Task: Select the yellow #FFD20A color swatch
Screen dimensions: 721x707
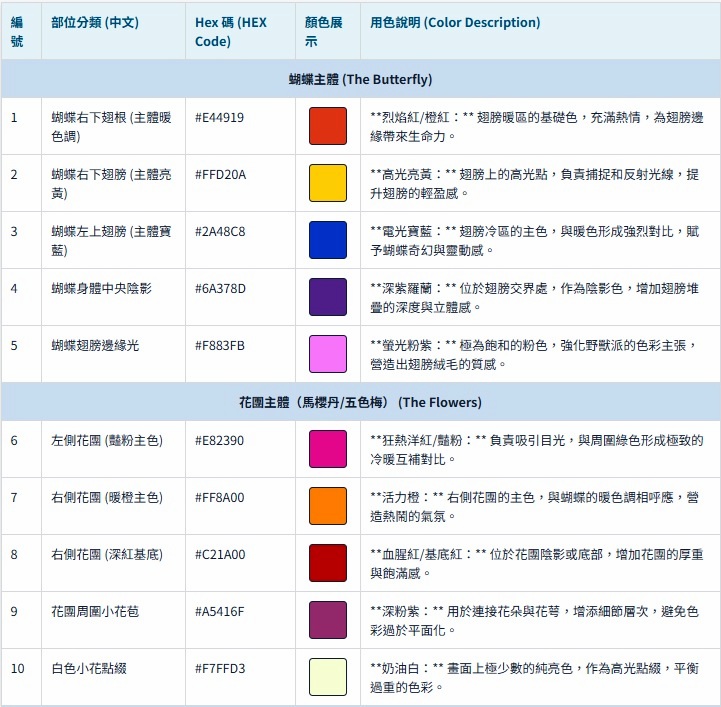Action: (327, 183)
